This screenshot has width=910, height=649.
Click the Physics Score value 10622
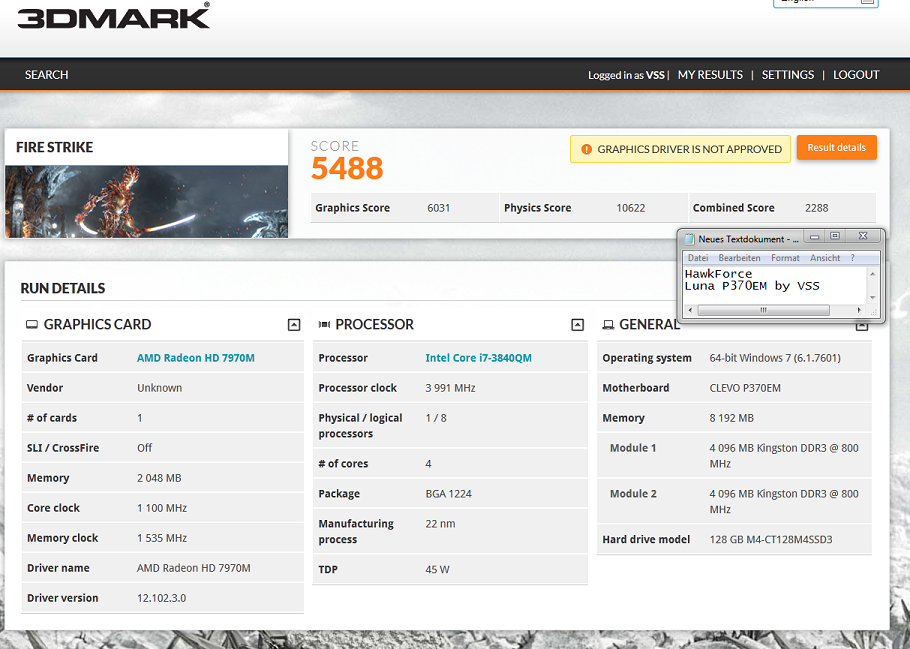tap(631, 208)
